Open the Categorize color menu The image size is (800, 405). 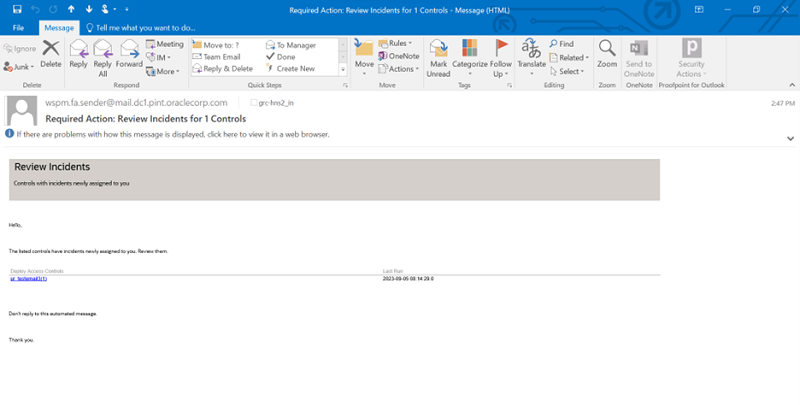469,58
